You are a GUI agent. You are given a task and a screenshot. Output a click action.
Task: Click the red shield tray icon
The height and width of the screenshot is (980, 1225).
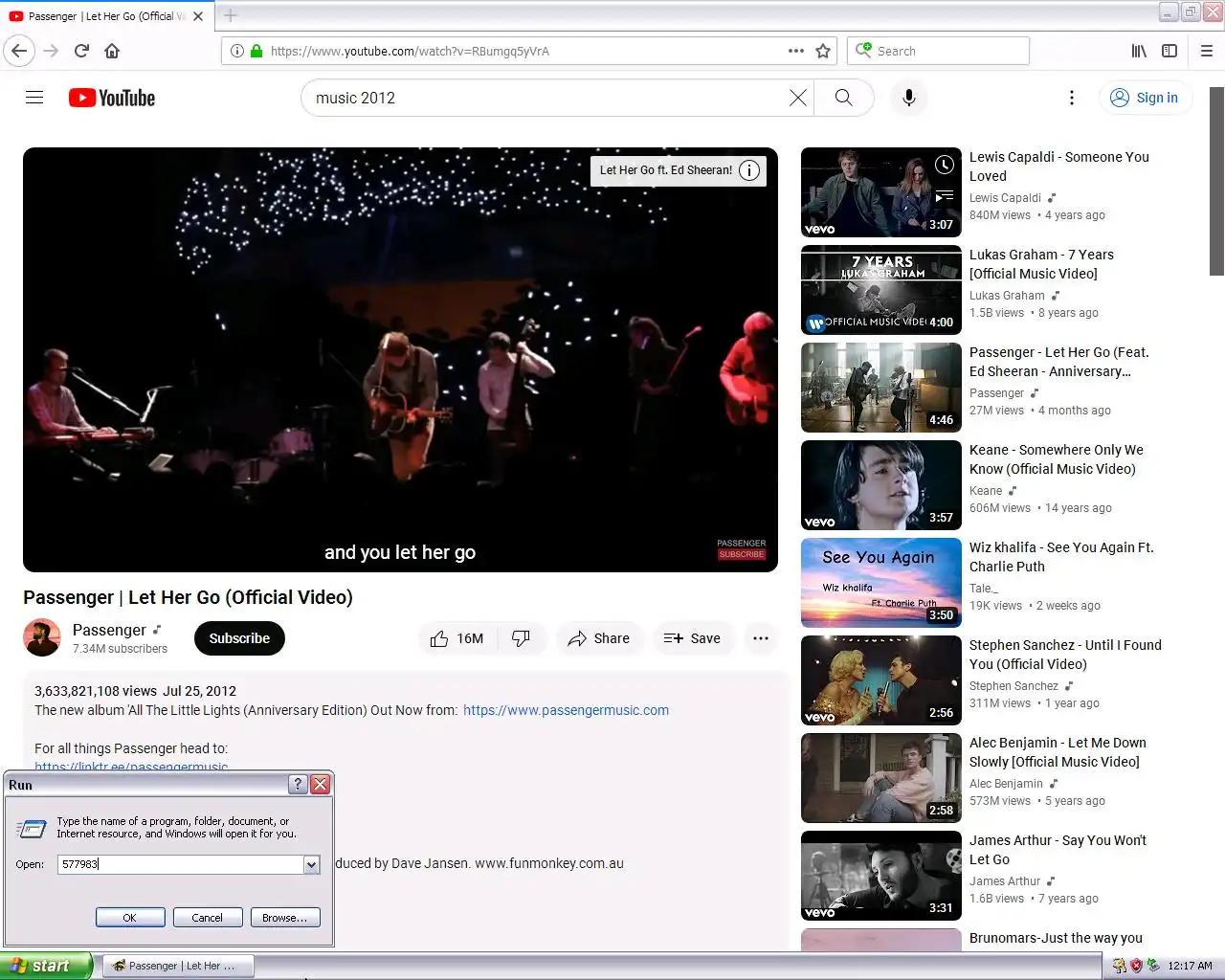tap(1136, 966)
